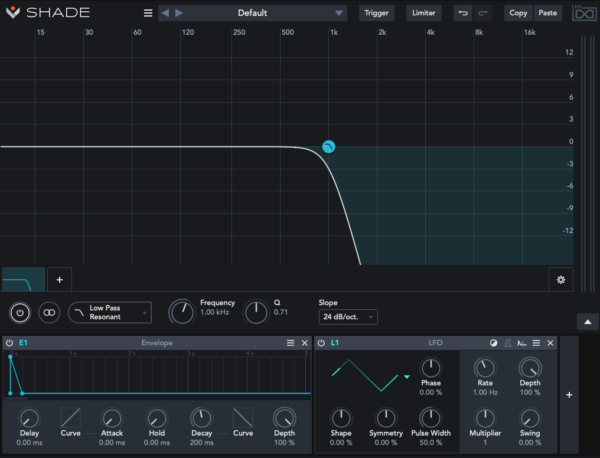Click the 200 ms decay value
Viewport: 600px width, 458px height.
pyautogui.click(x=202, y=443)
